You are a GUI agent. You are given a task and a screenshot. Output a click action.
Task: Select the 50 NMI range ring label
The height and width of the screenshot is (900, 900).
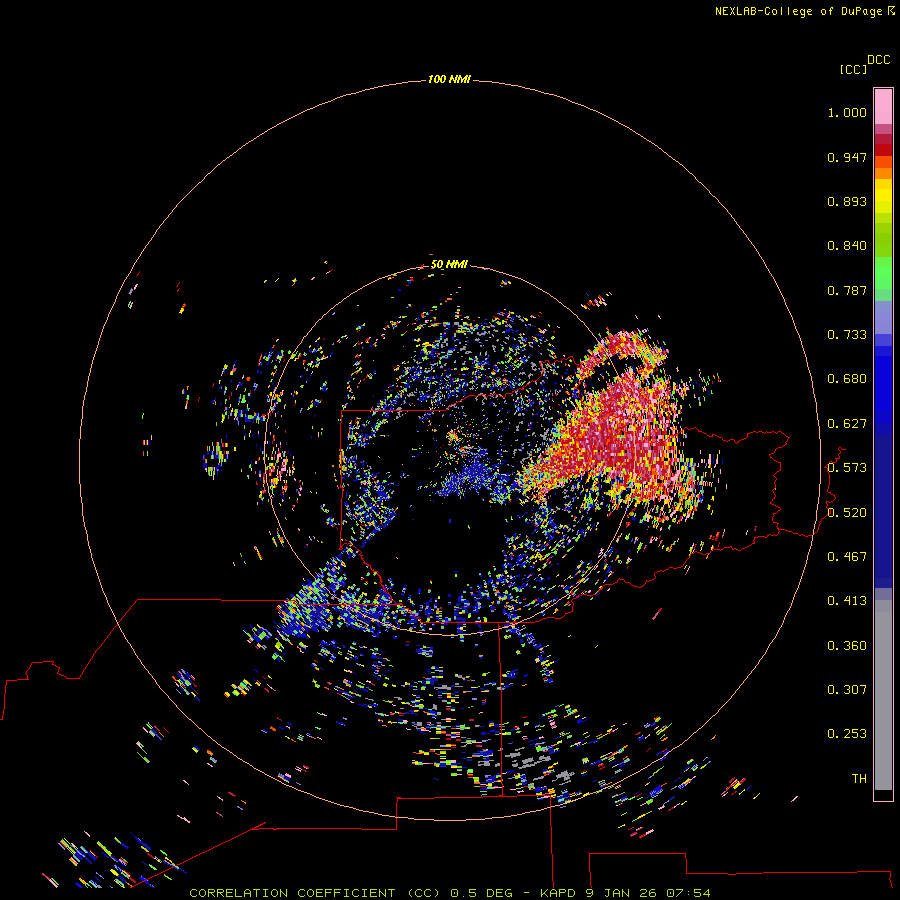pyautogui.click(x=449, y=264)
